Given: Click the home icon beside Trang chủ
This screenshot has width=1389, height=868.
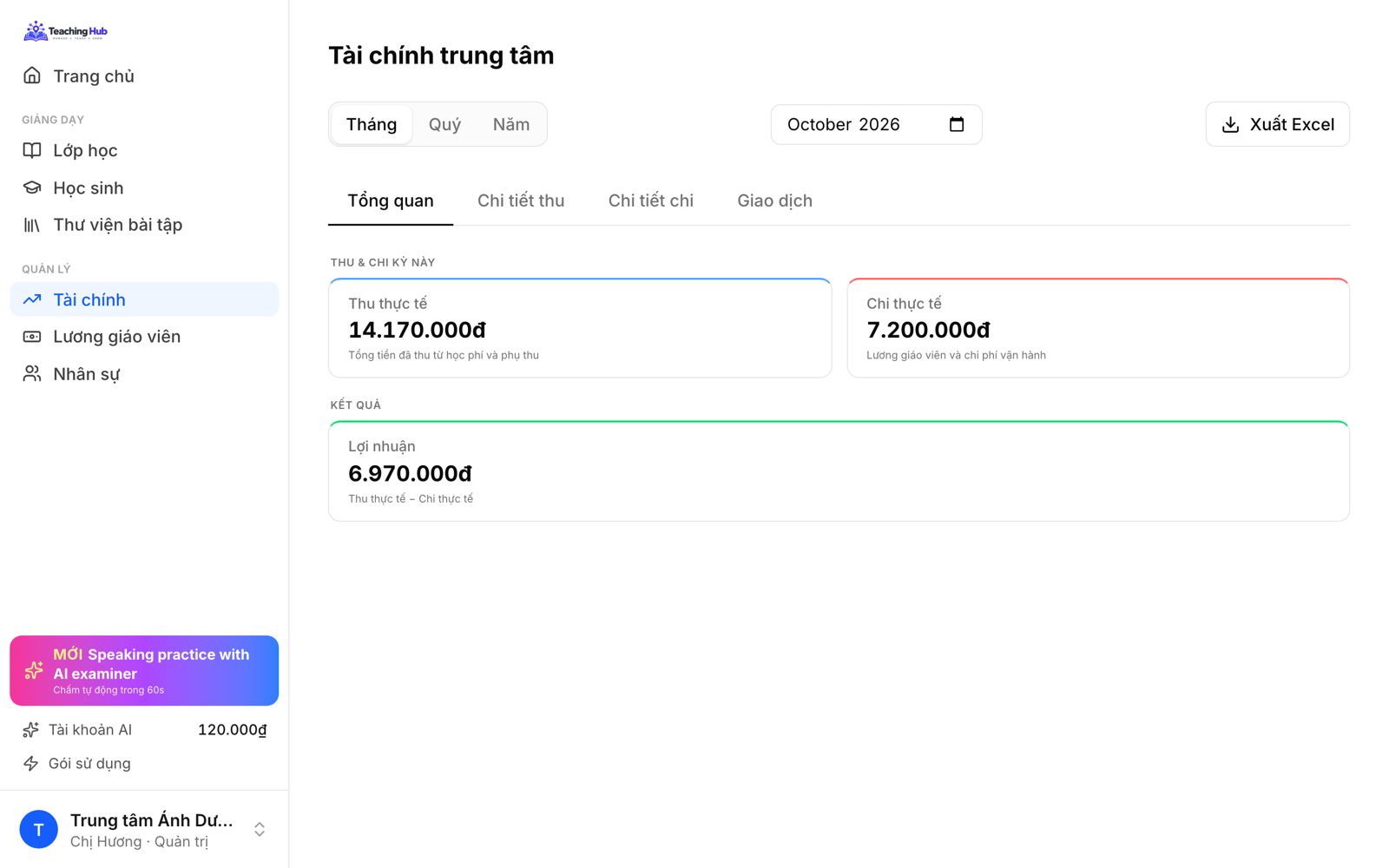Looking at the screenshot, I should [x=32, y=76].
